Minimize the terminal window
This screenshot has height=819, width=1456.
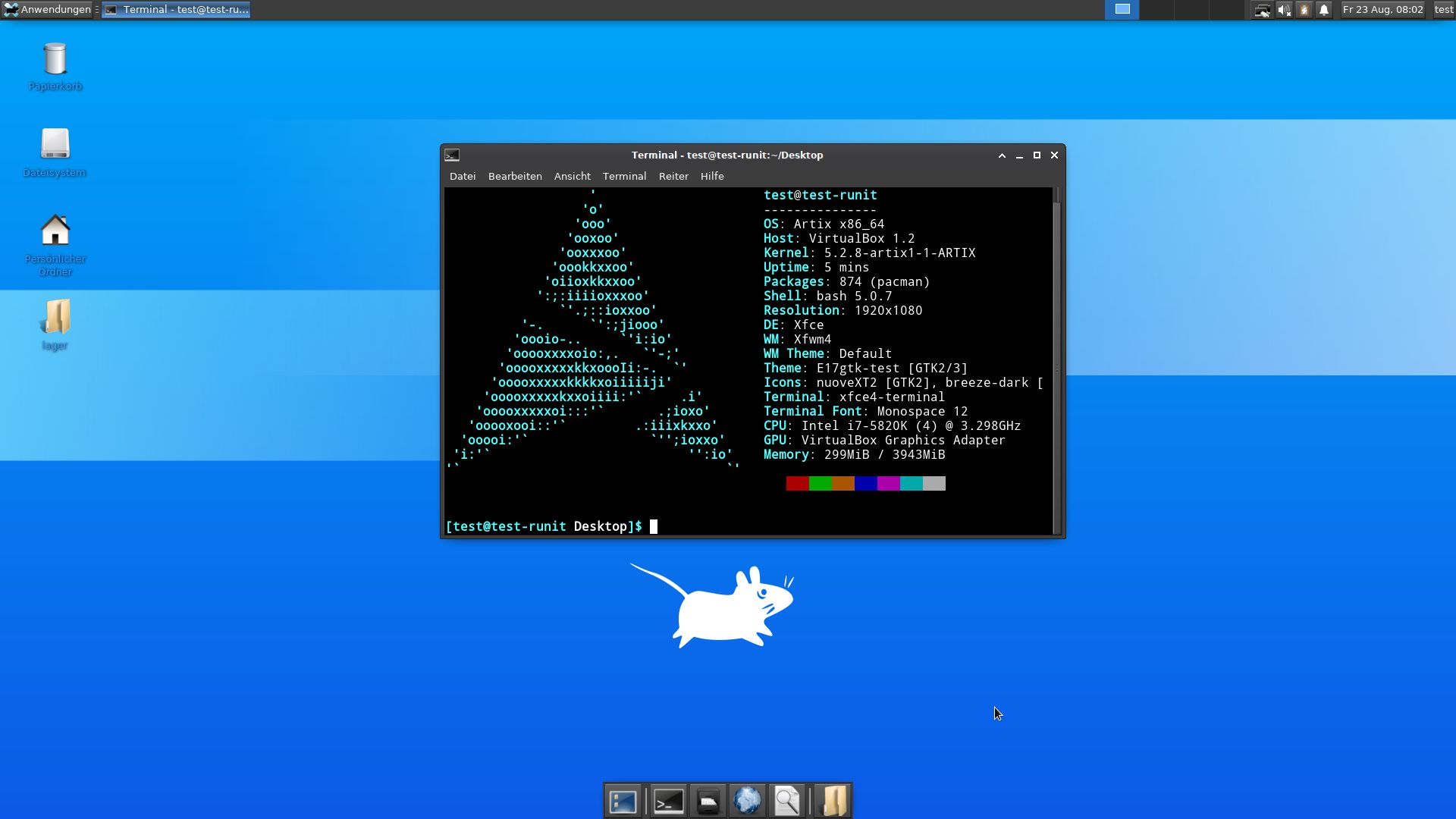pyautogui.click(x=1019, y=155)
